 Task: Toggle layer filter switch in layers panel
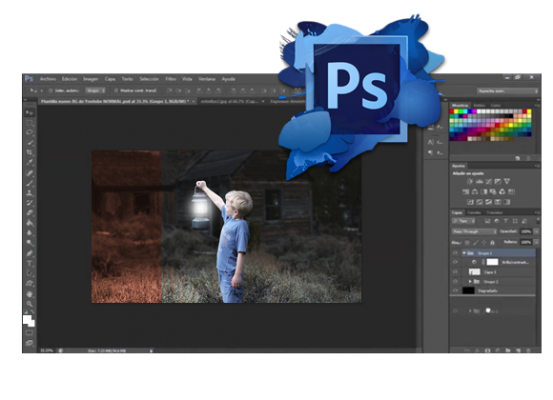pyautogui.click(x=538, y=221)
